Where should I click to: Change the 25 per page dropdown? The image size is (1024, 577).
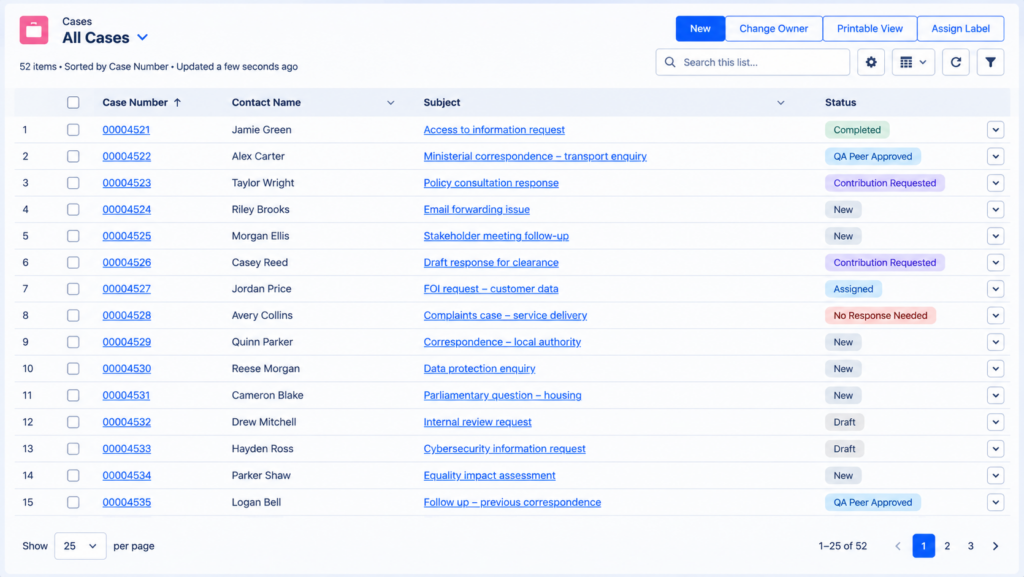80,546
